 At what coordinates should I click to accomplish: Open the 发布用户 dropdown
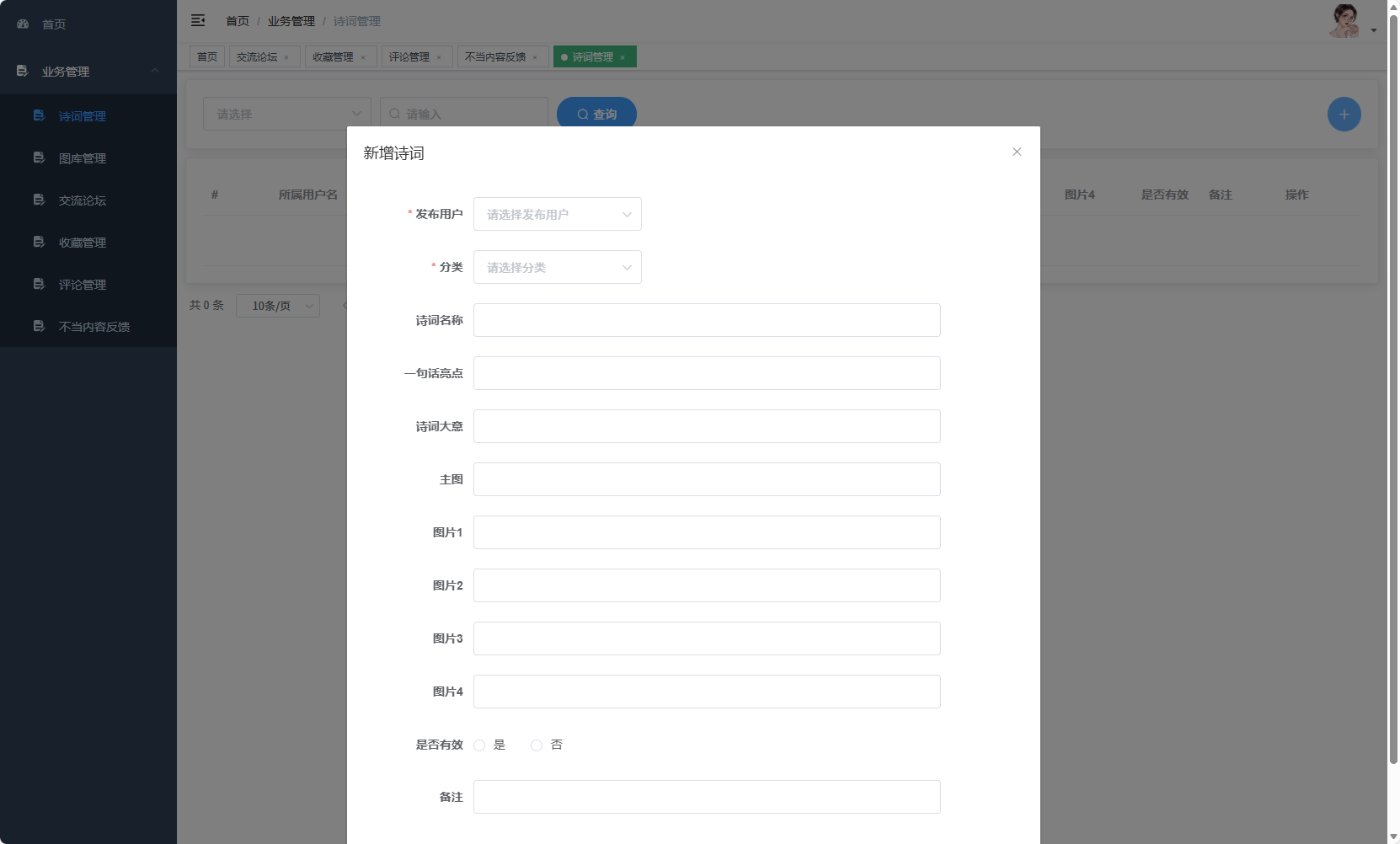coord(557,214)
